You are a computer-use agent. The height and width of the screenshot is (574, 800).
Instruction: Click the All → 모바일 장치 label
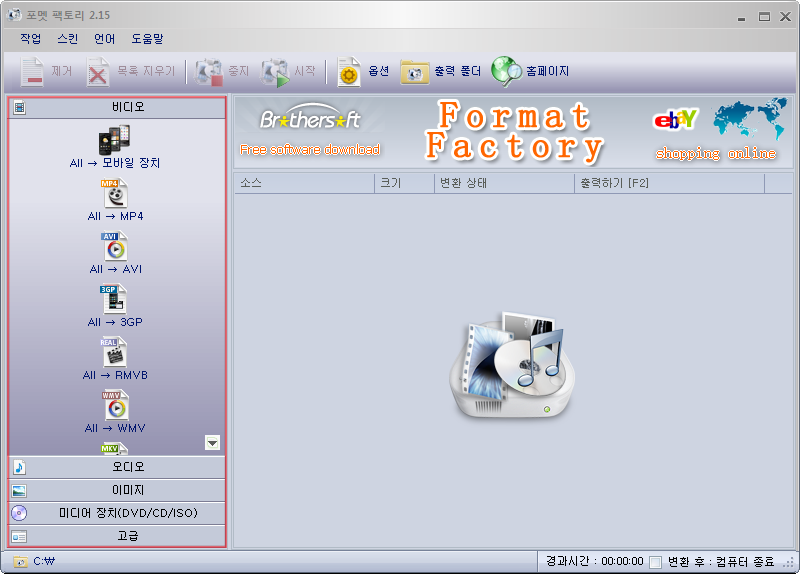(x=115, y=163)
